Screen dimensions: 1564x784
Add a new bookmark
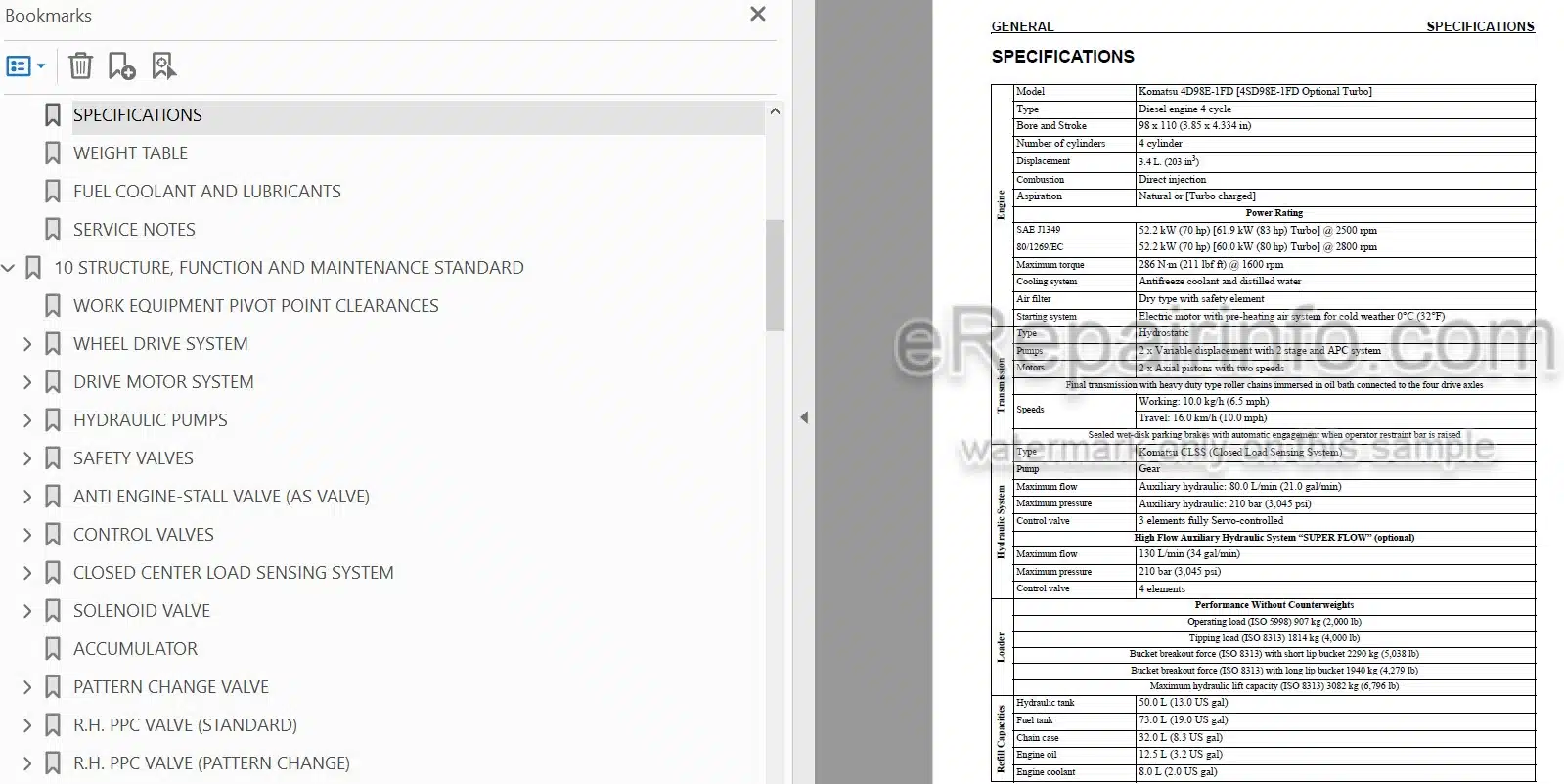(121, 66)
